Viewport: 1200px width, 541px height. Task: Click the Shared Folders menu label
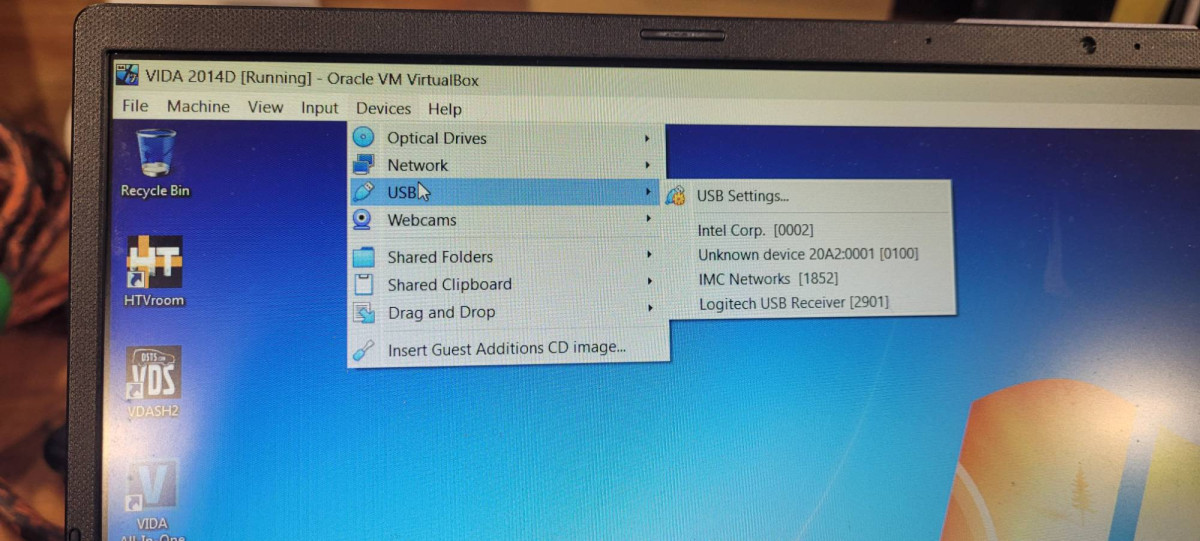(x=440, y=257)
